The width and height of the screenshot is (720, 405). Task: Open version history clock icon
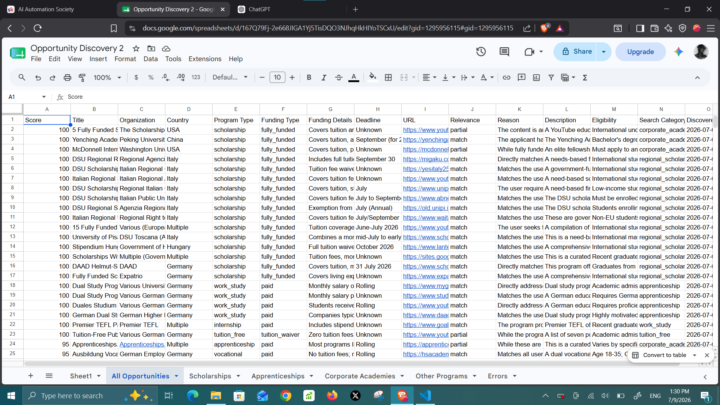click(x=481, y=51)
